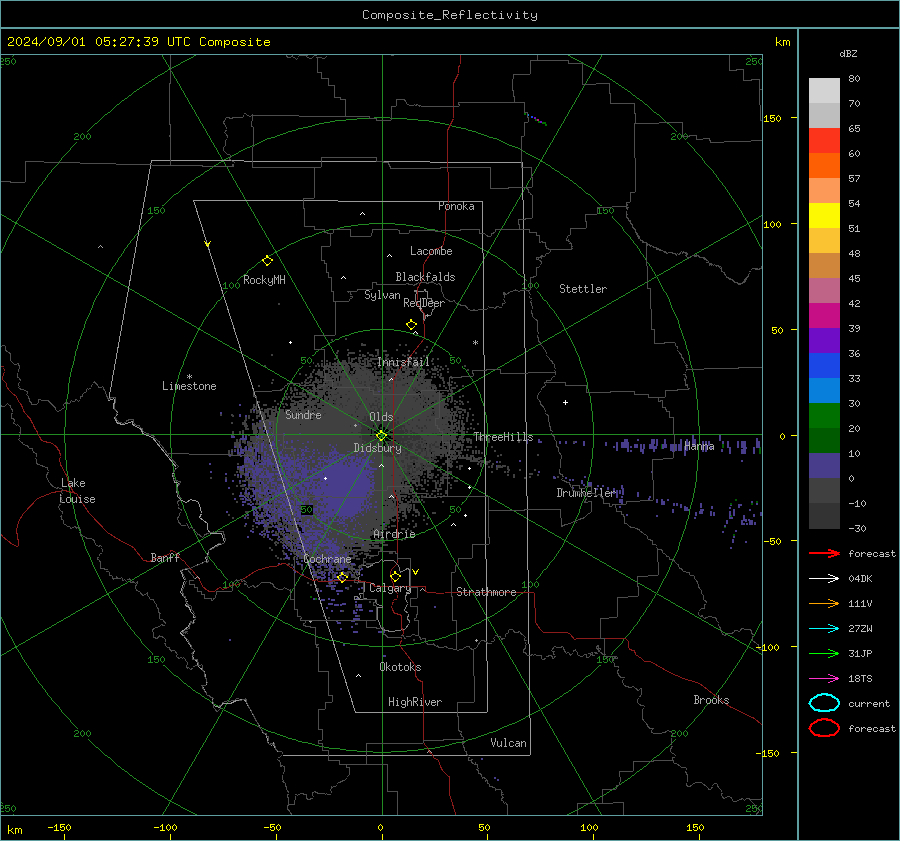Click the yellow swatch in dBZ scale
Viewport: 900px width, 841px height.
[x=824, y=215]
